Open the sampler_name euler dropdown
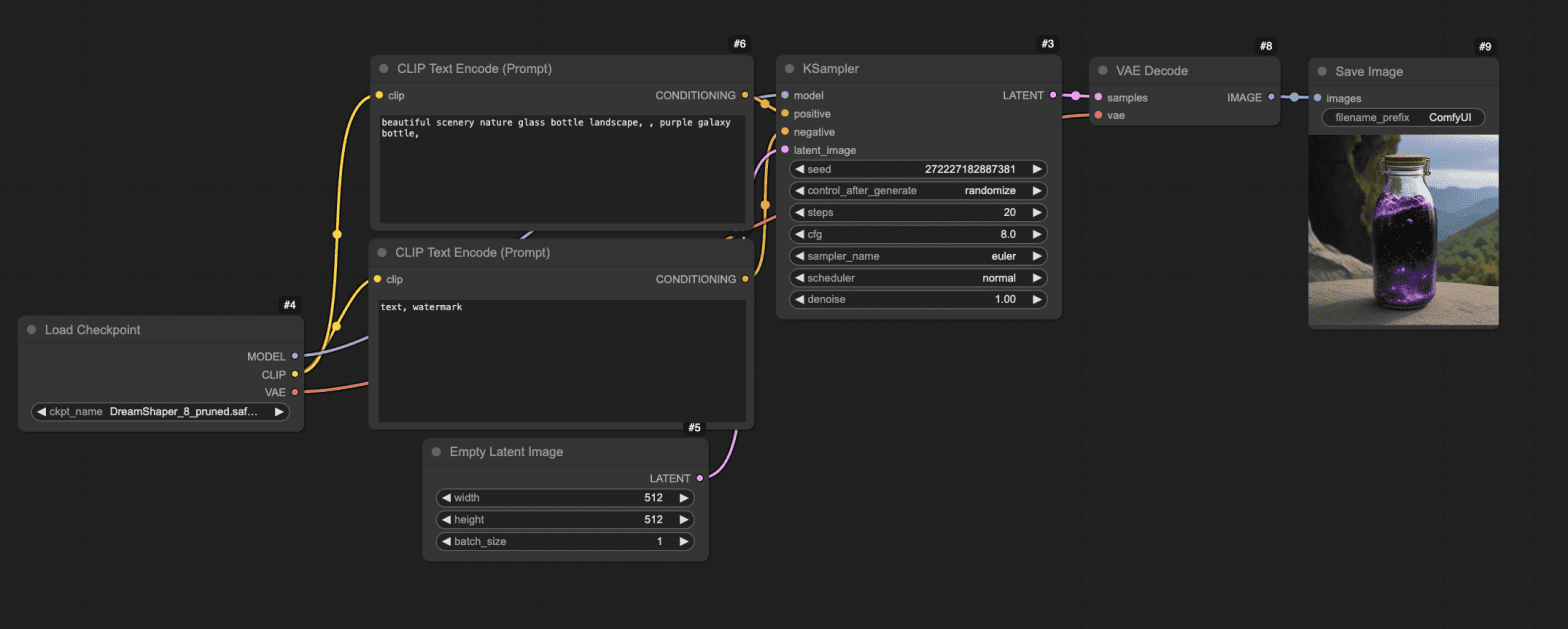This screenshot has width=1568, height=629. click(x=918, y=256)
